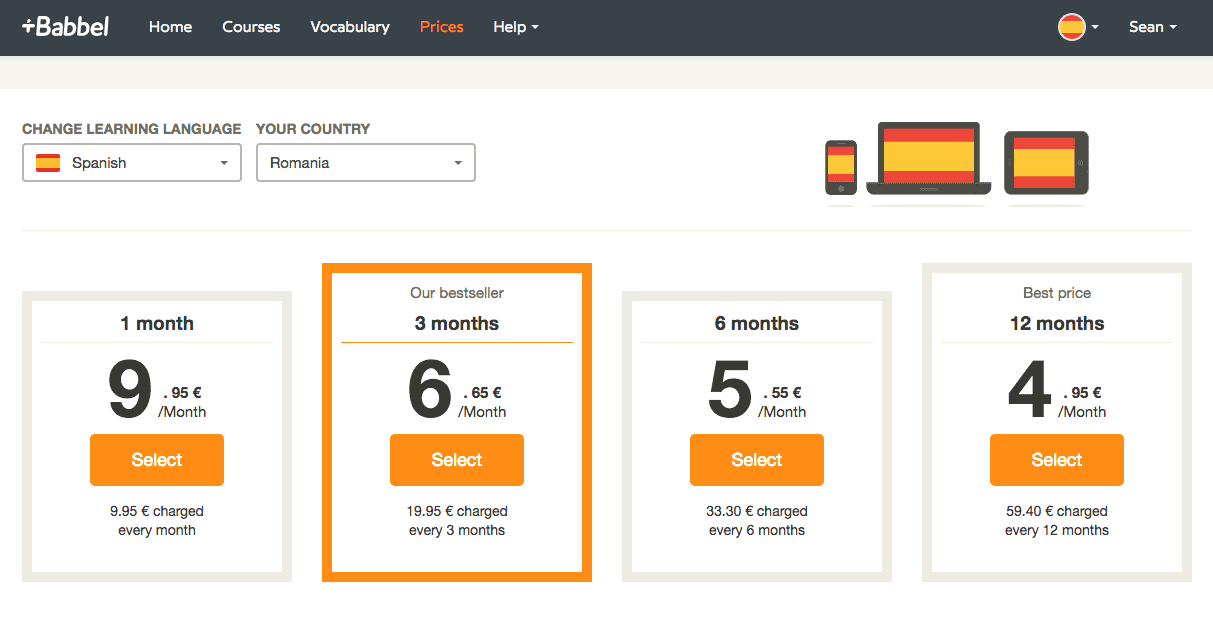Open the Sean account menu
The width and height of the screenshot is (1213, 623).
(x=1152, y=27)
